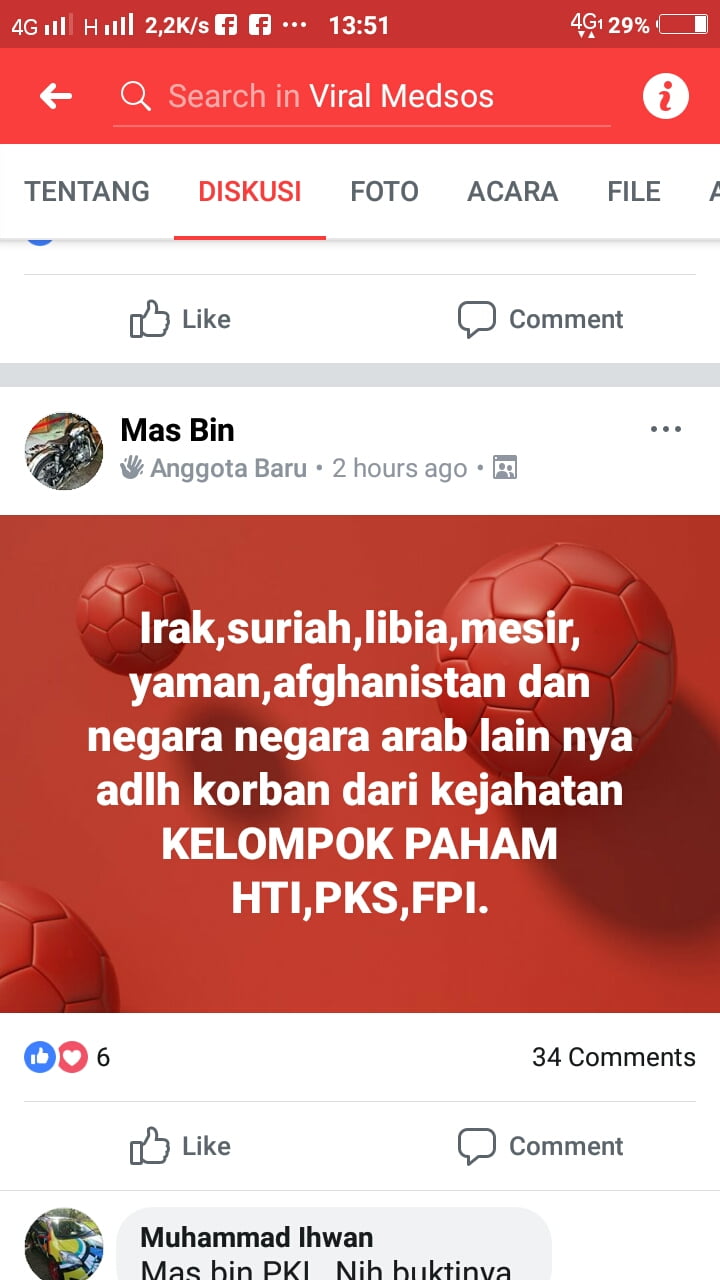The image size is (720, 1280).
Task: Comment on Mas Bin's post
Action: click(x=540, y=1146)
